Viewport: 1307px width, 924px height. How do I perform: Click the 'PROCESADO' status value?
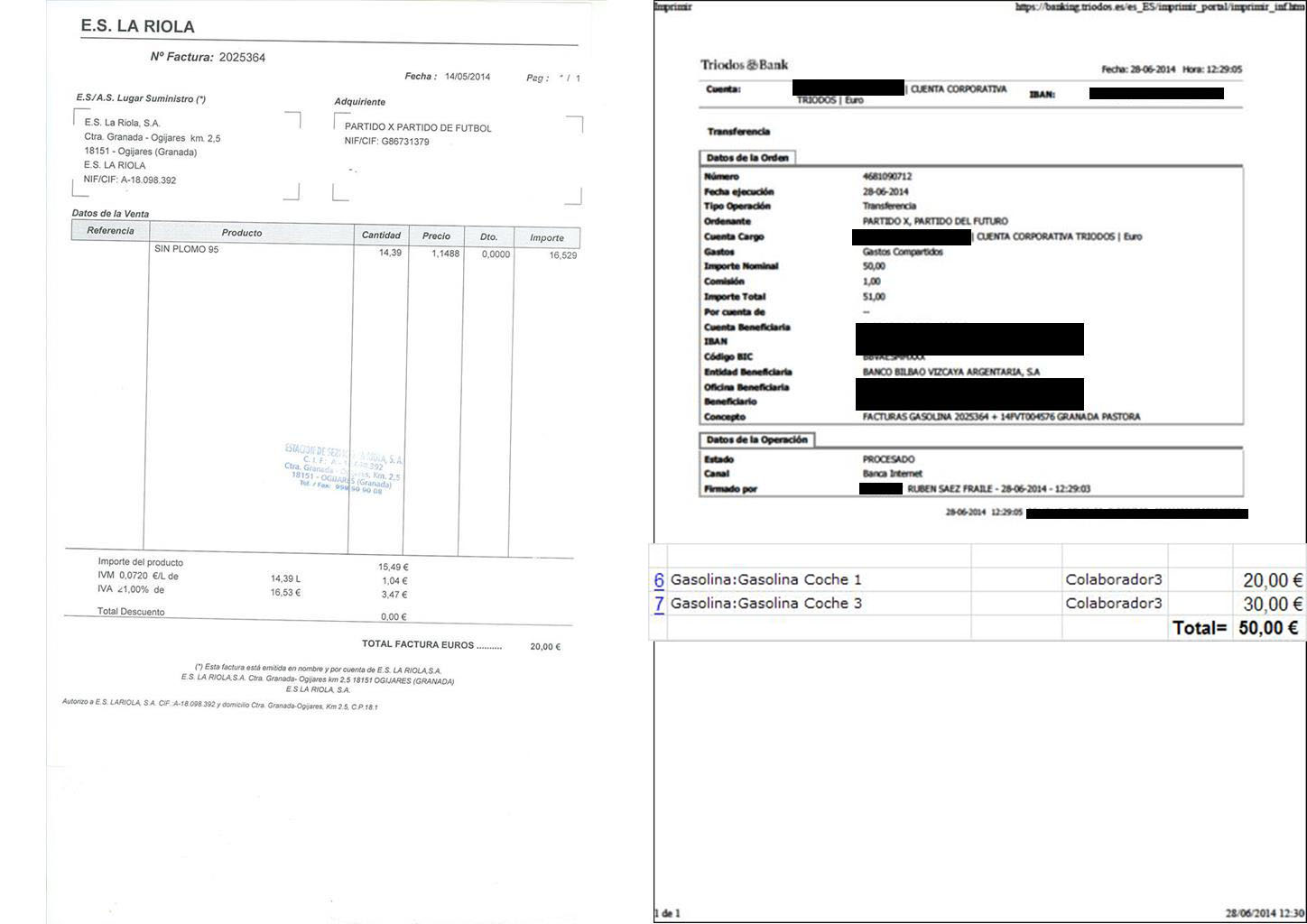(889, 459)
